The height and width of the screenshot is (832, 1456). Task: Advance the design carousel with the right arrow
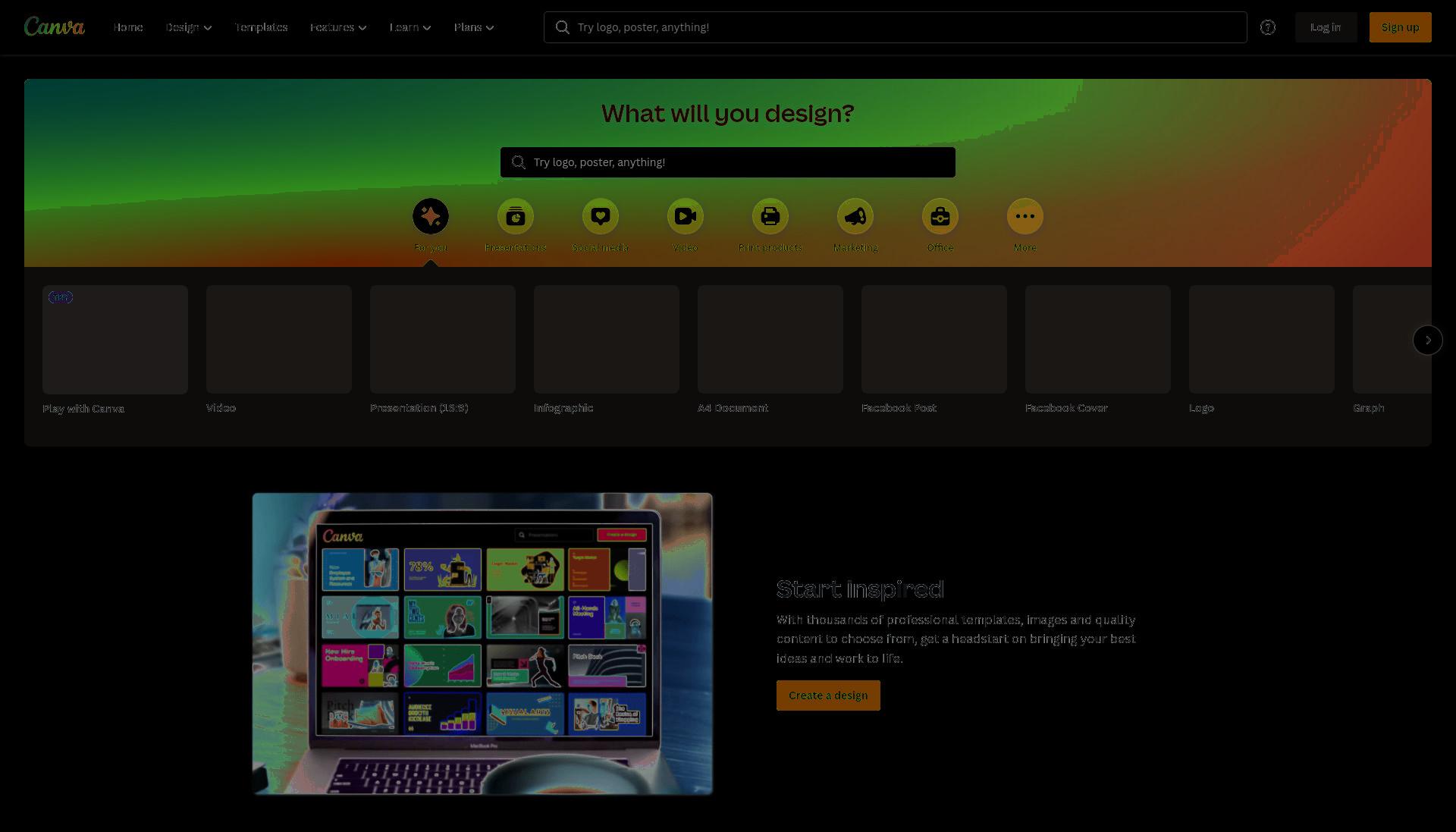click(x=1428, y=340)
